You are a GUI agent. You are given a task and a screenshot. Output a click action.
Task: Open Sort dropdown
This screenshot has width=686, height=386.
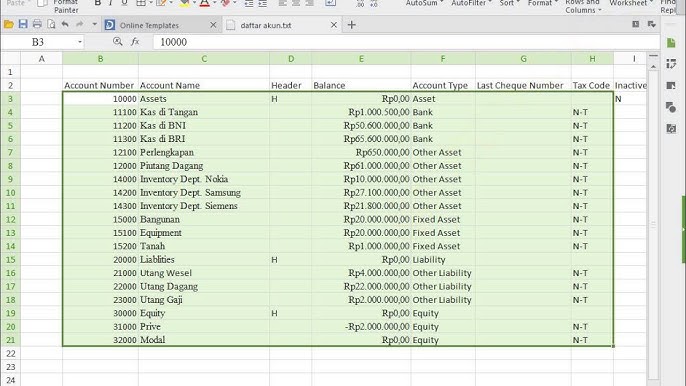pyautogui.click(x=509, y=3)
